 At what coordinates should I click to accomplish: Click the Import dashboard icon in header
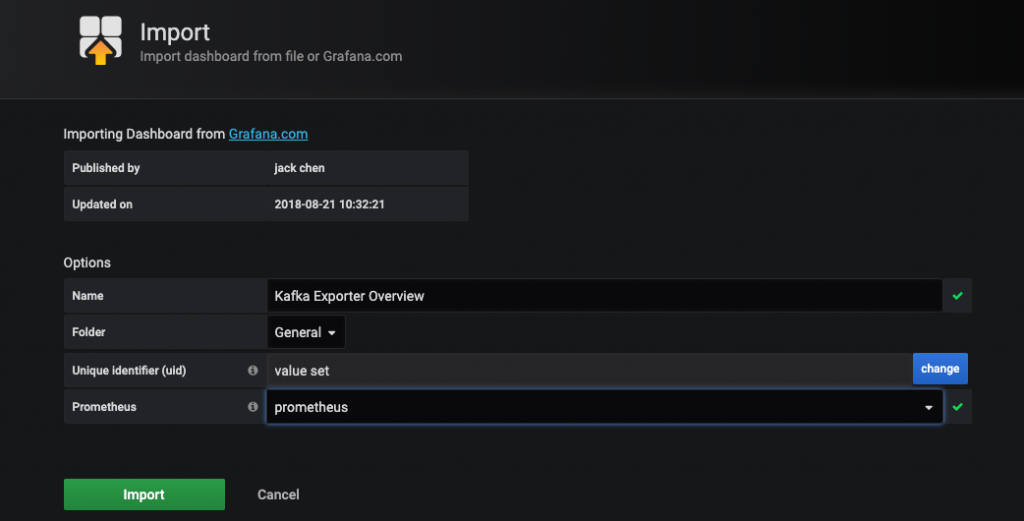click(101, 40)
